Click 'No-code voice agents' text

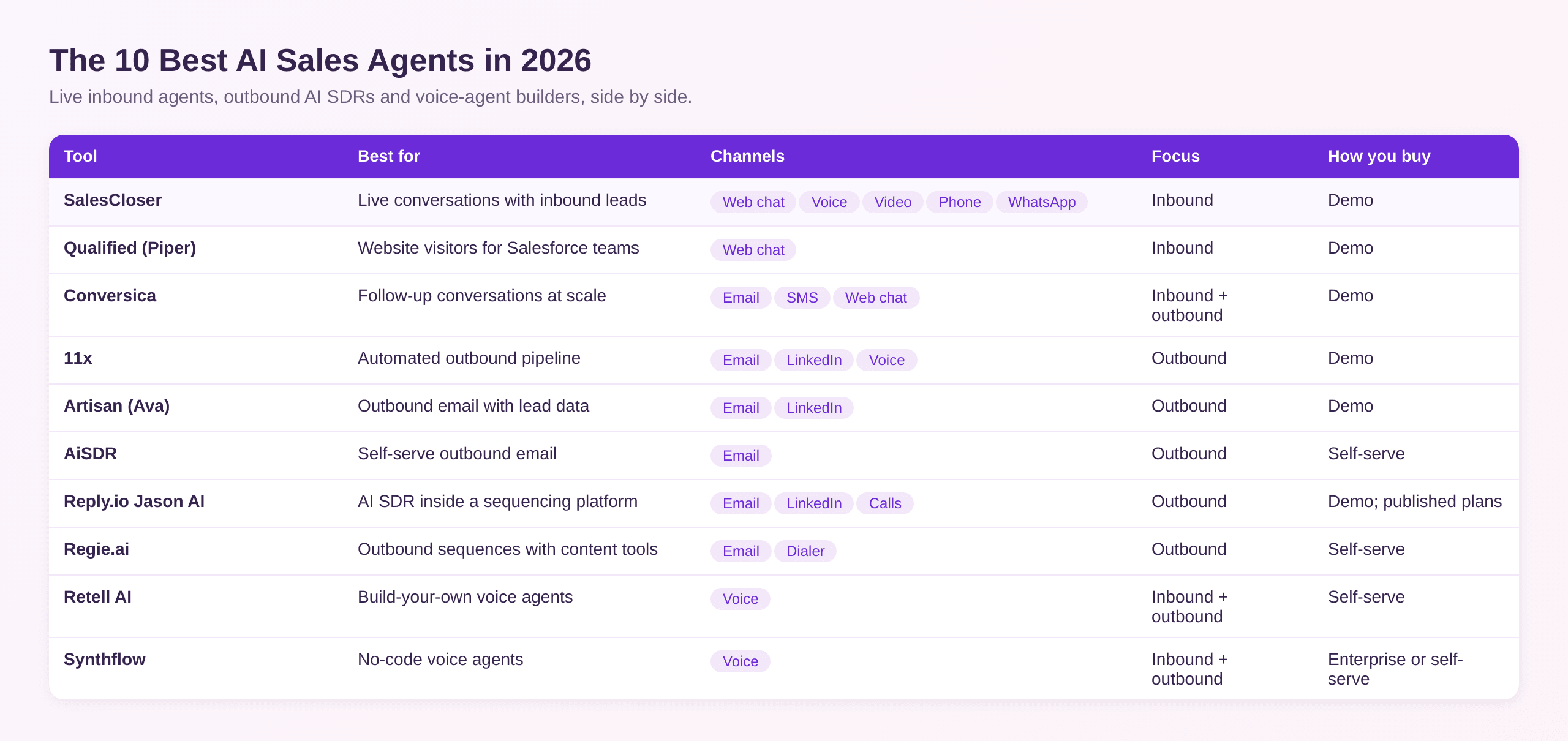pos(440,660)
